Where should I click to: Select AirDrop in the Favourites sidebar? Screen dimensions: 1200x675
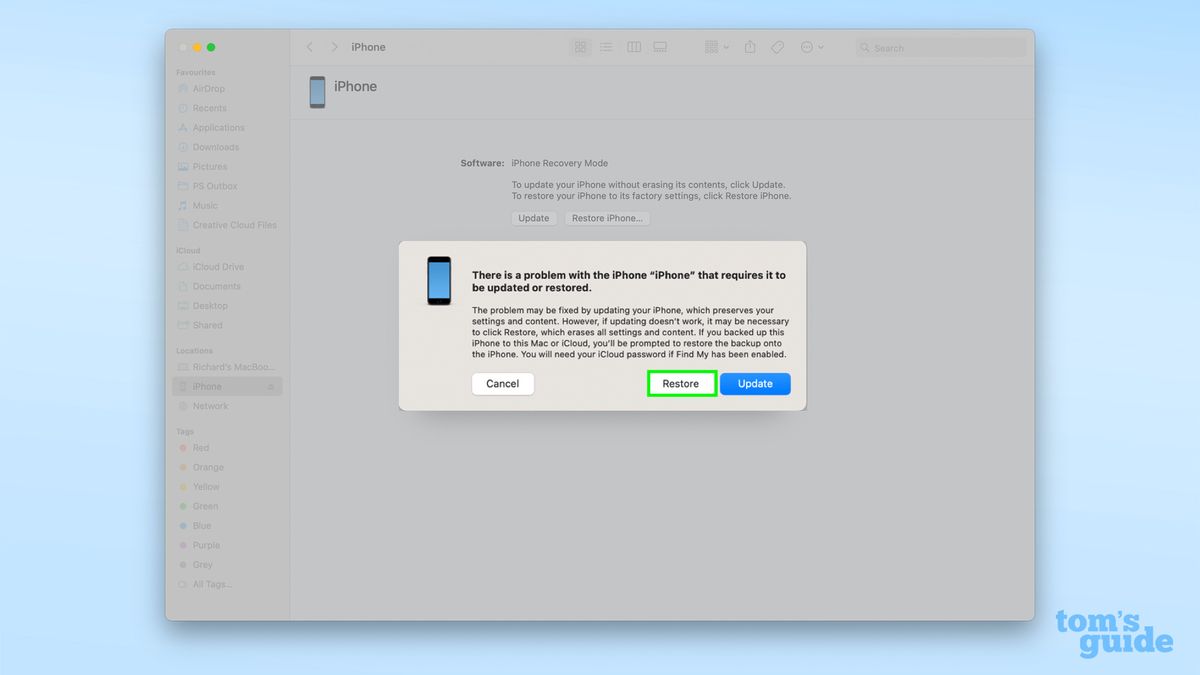(x=209, y=88)
